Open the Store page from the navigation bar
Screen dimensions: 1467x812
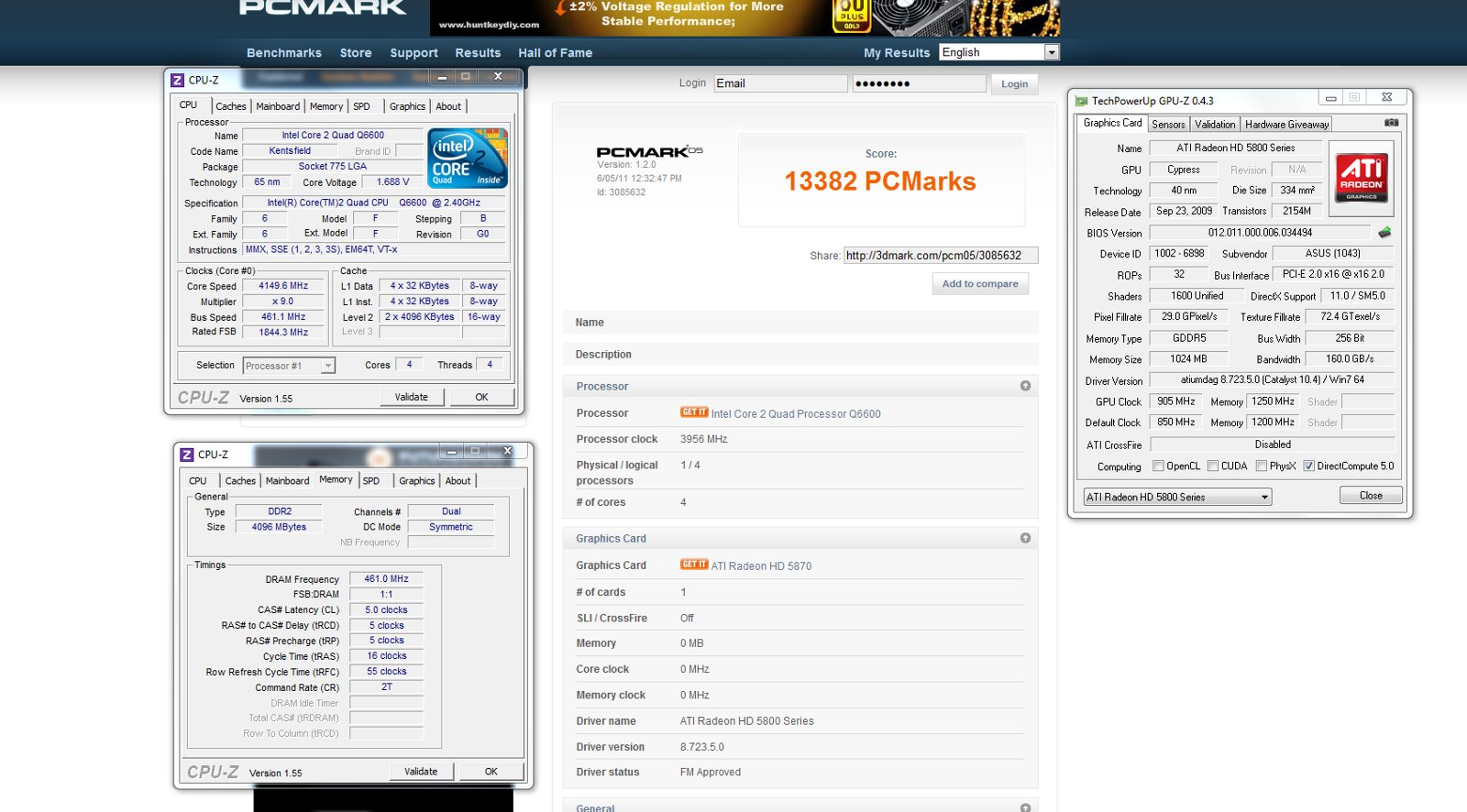pyautogui.click(x=356, y=53)
